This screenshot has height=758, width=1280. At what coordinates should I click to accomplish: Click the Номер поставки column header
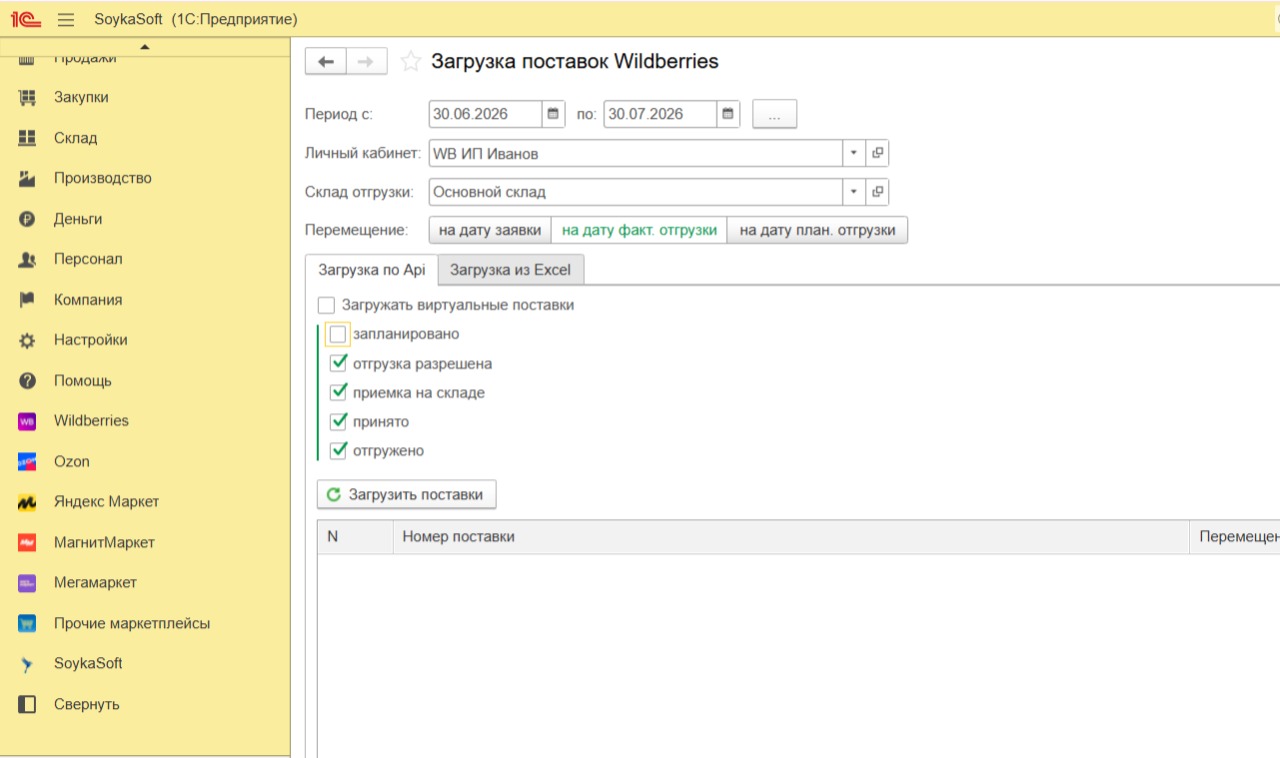[790, 537]
